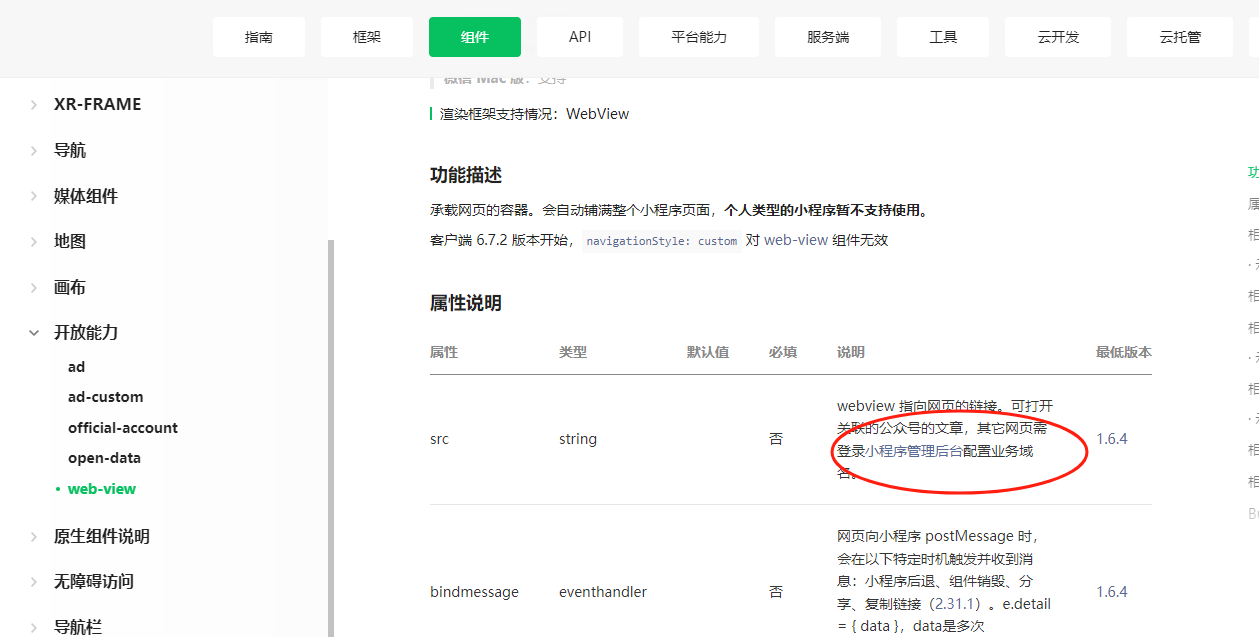This screenshot has height=637, width=1259.
Task: Click the 最低版本 column header
Action: click(1123, 352)
